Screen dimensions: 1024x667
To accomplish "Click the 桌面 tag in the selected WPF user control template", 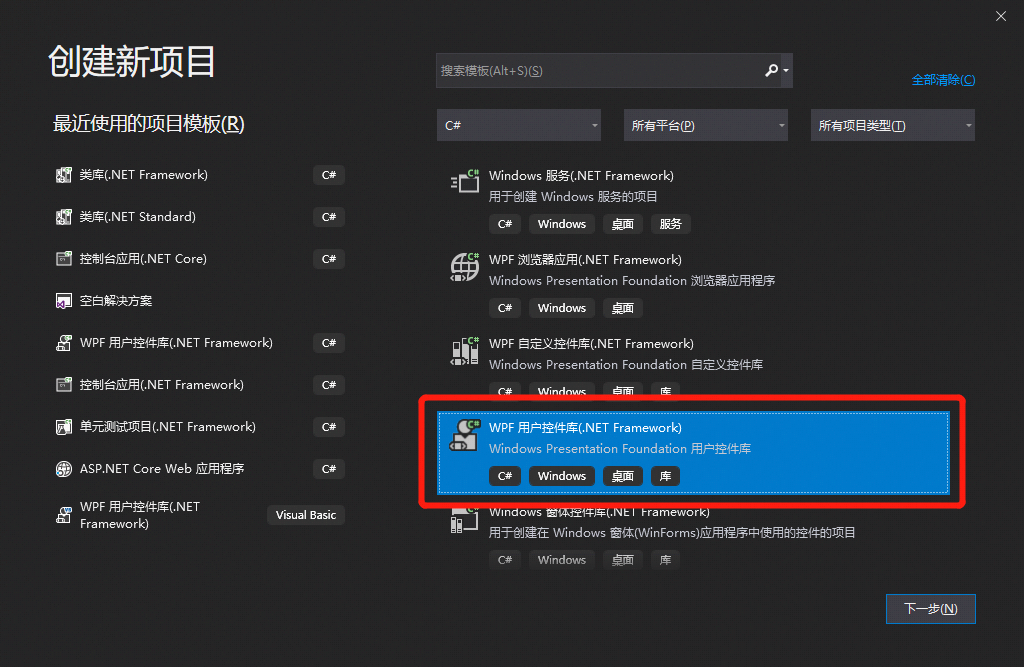I will click(x=622, y=476).
